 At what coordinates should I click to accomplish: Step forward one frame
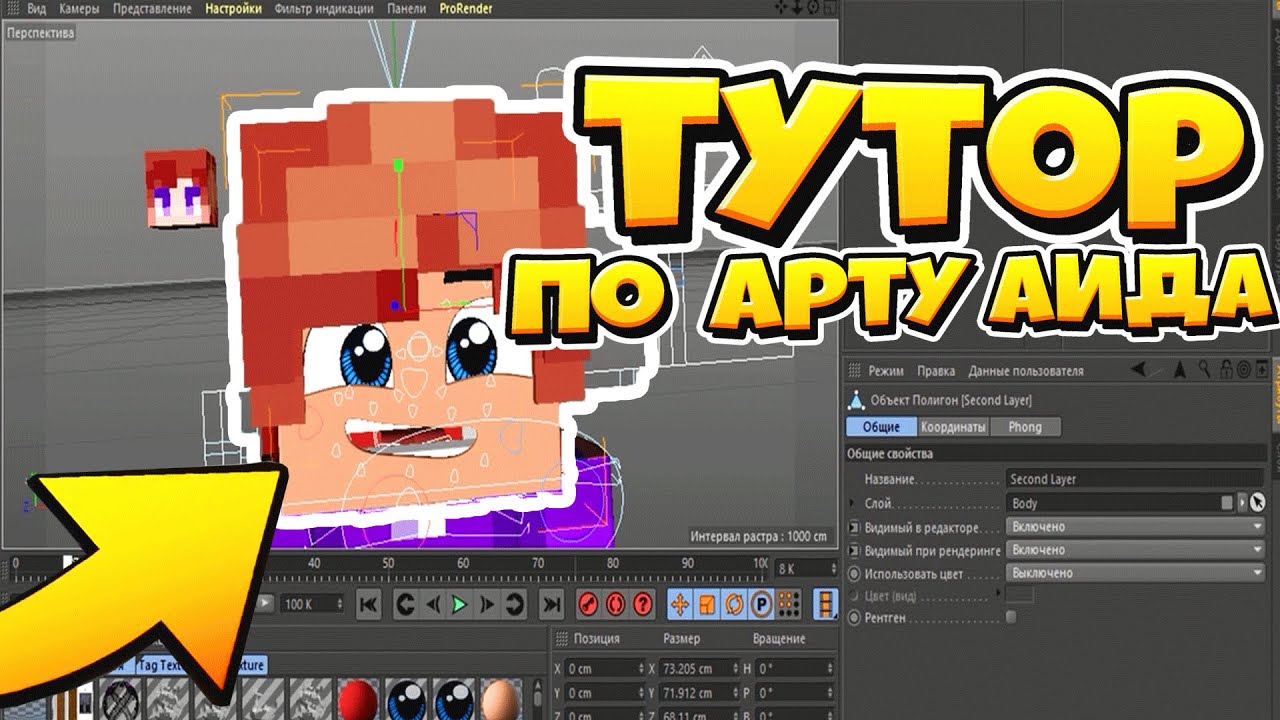coord(487,604)
